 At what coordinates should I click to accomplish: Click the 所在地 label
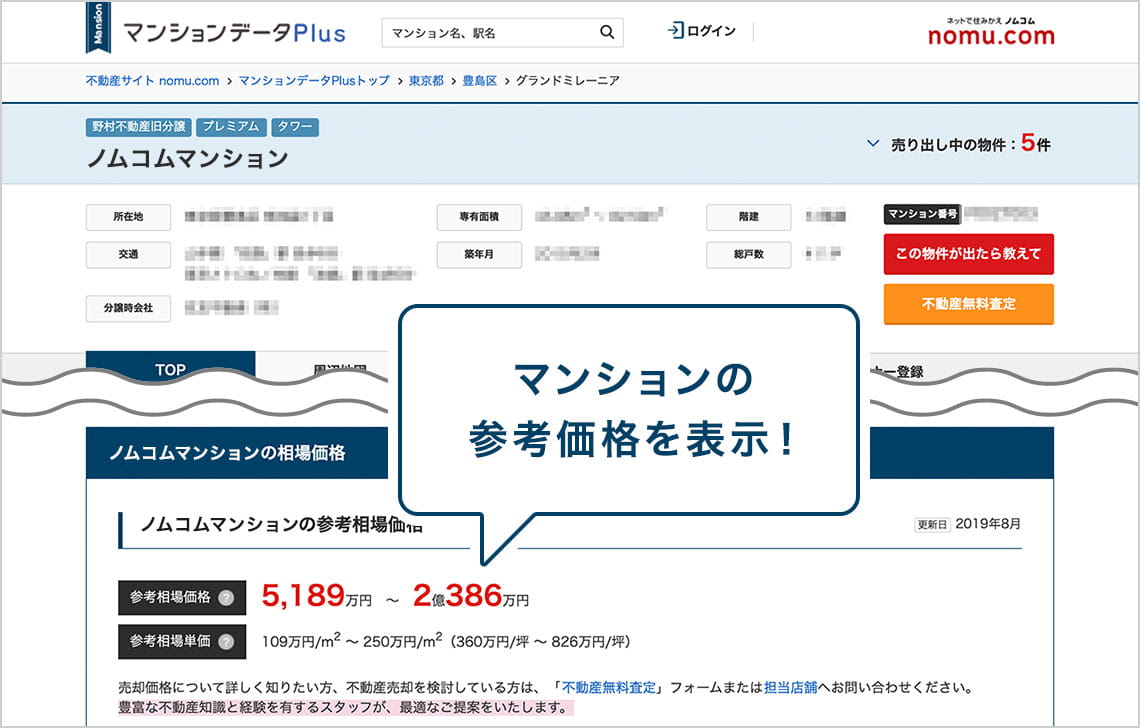(x=129, y=217)
